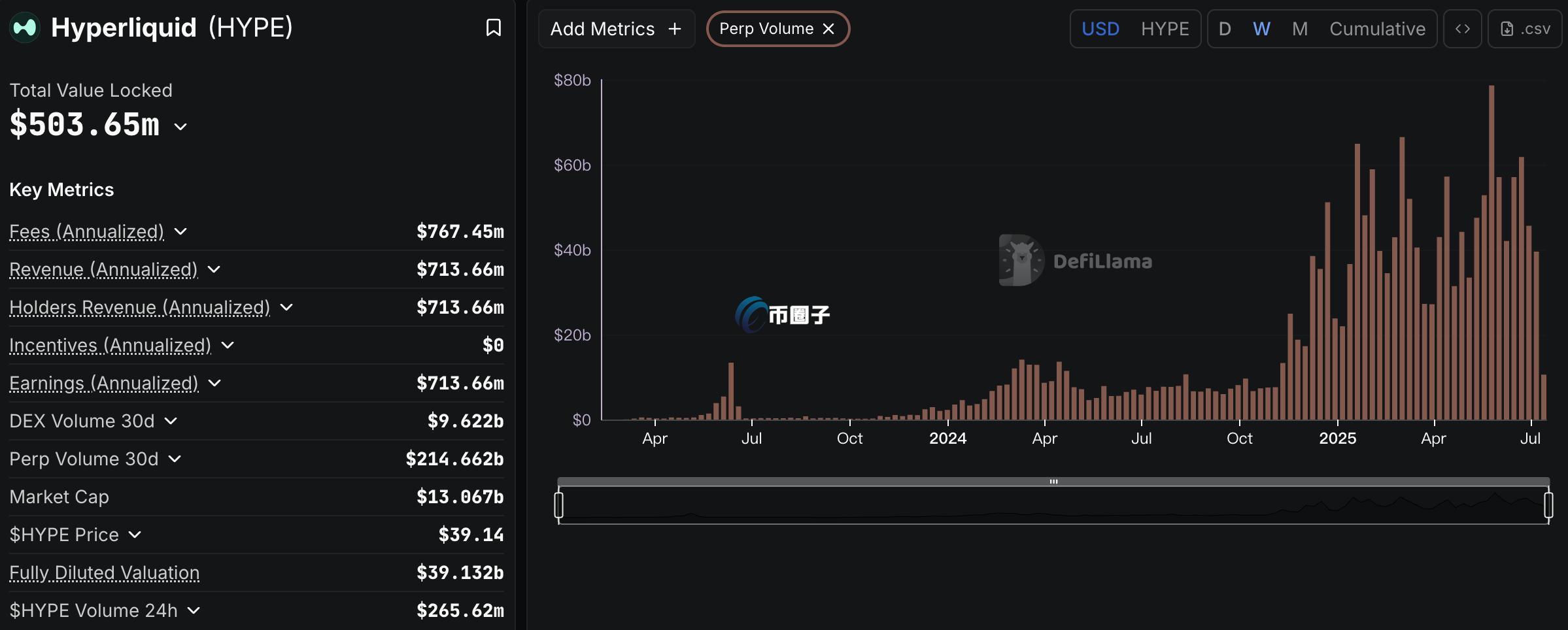The width and height of the screenshot is (1568, 630).
Task: Expand Incentives (Annualized) details
Action: pos(228,345)
